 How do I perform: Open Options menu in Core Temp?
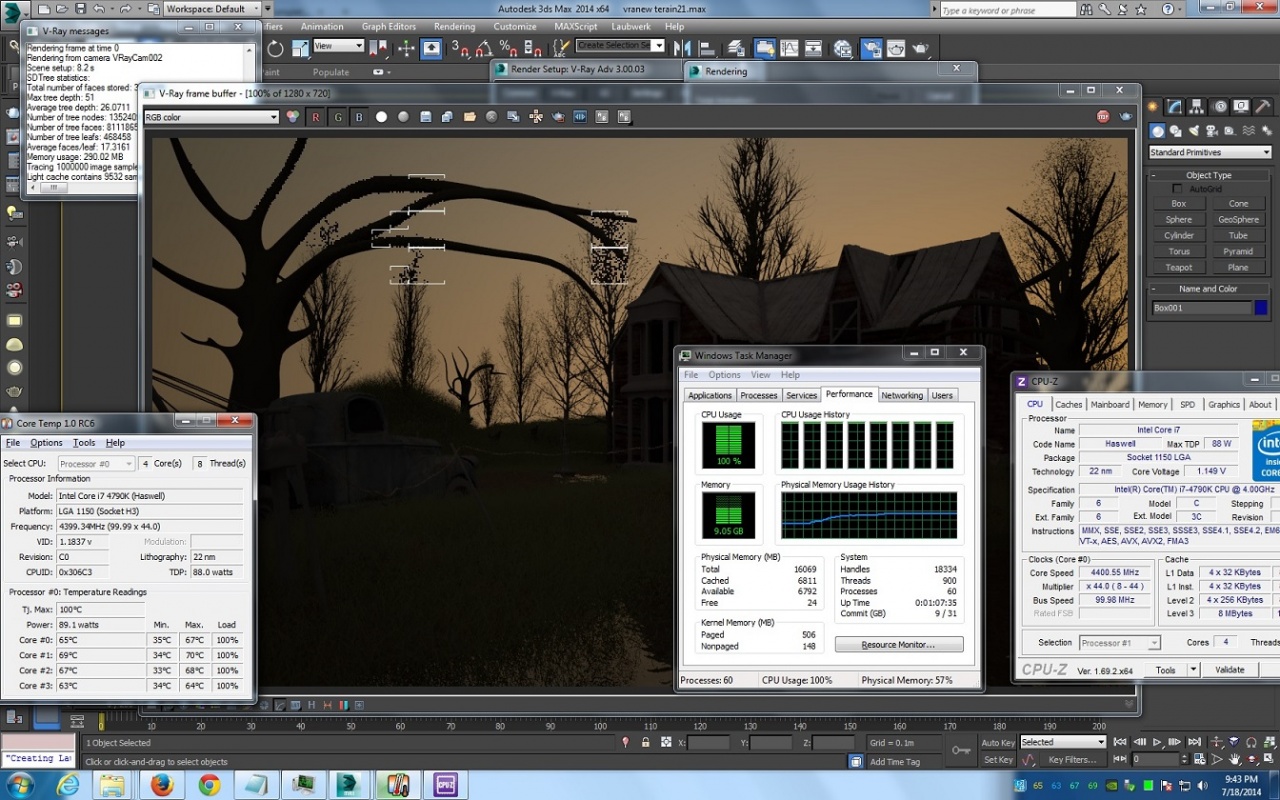(x=46, y=443)
